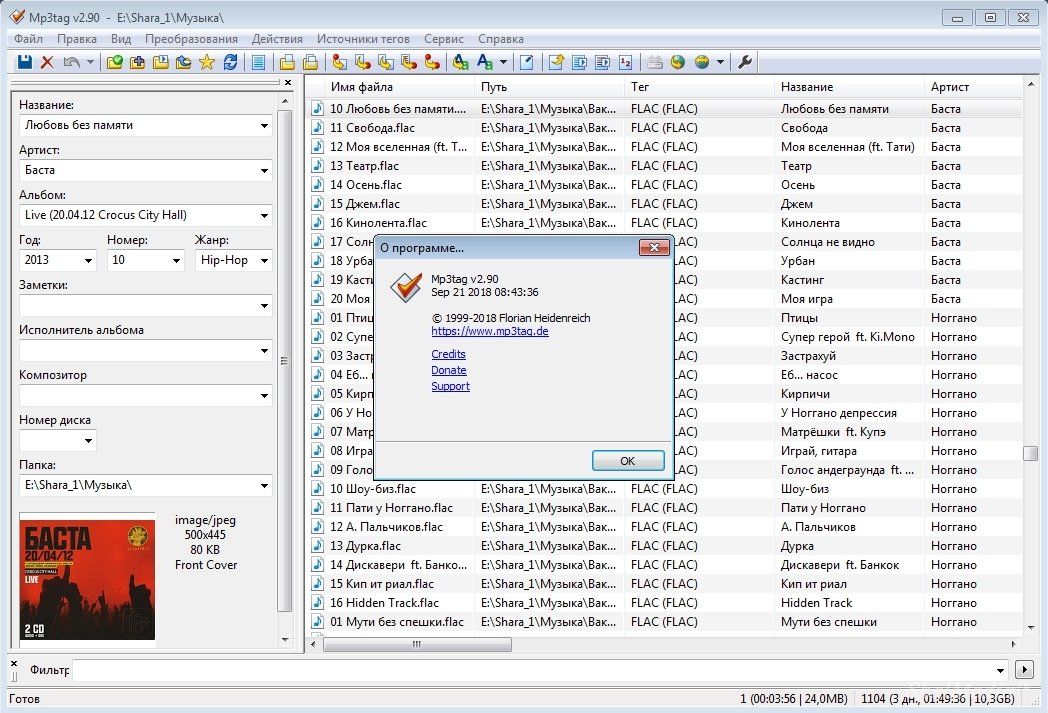Select the row 13 Дурка.flac
This screenshot has width=1048, height=713.
(x=665, y=546)
